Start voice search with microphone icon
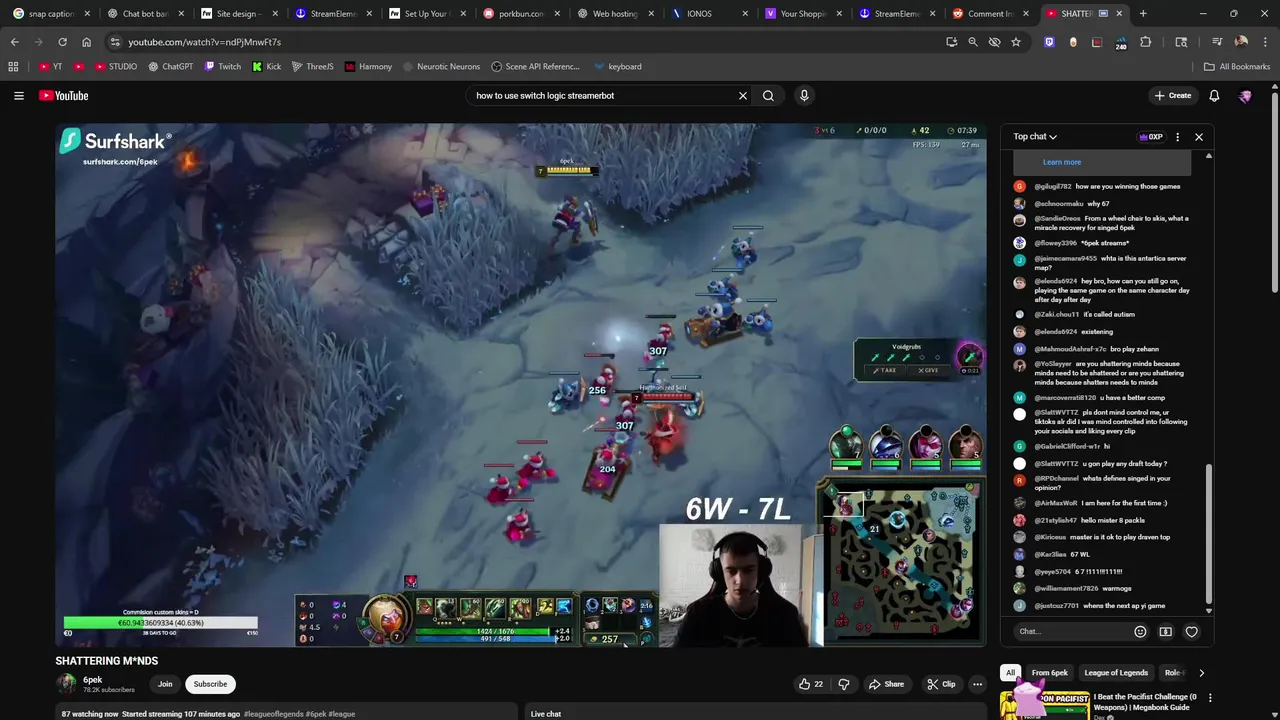Image resolution: width=1280 pixels, height=720 pixels. click(x=804, y=96)
